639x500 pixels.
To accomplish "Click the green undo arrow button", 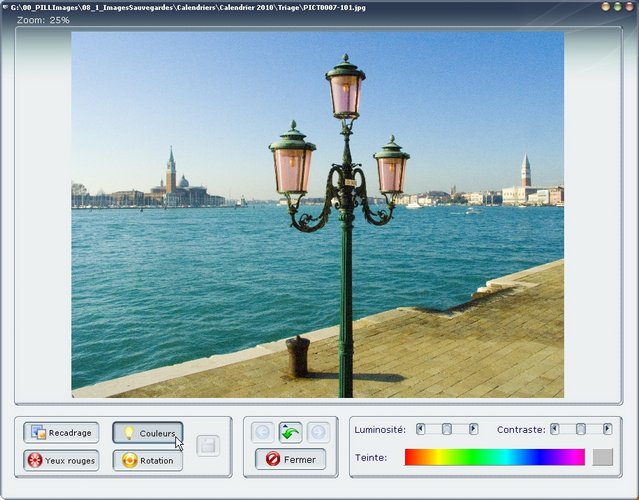I will (x=290, y=432).
